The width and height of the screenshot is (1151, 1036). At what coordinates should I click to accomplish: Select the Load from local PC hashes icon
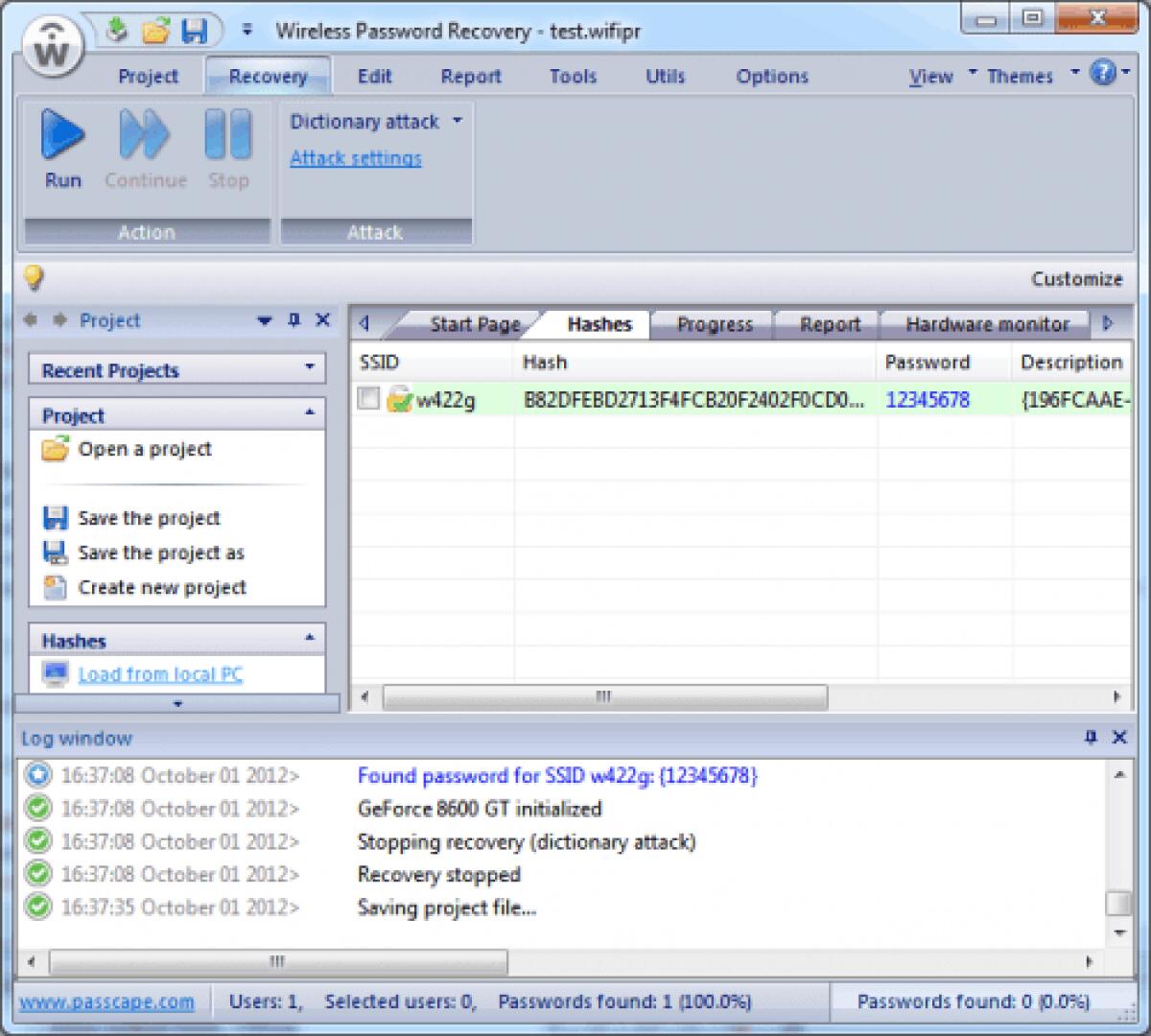(55, 674)
